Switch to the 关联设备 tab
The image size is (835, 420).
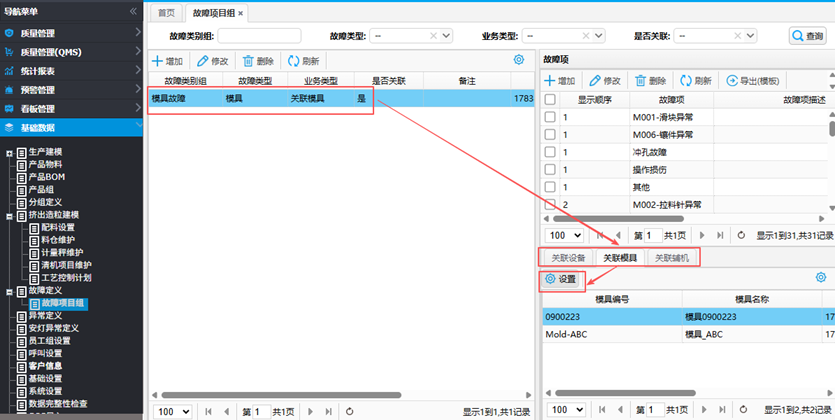[567, 258]
